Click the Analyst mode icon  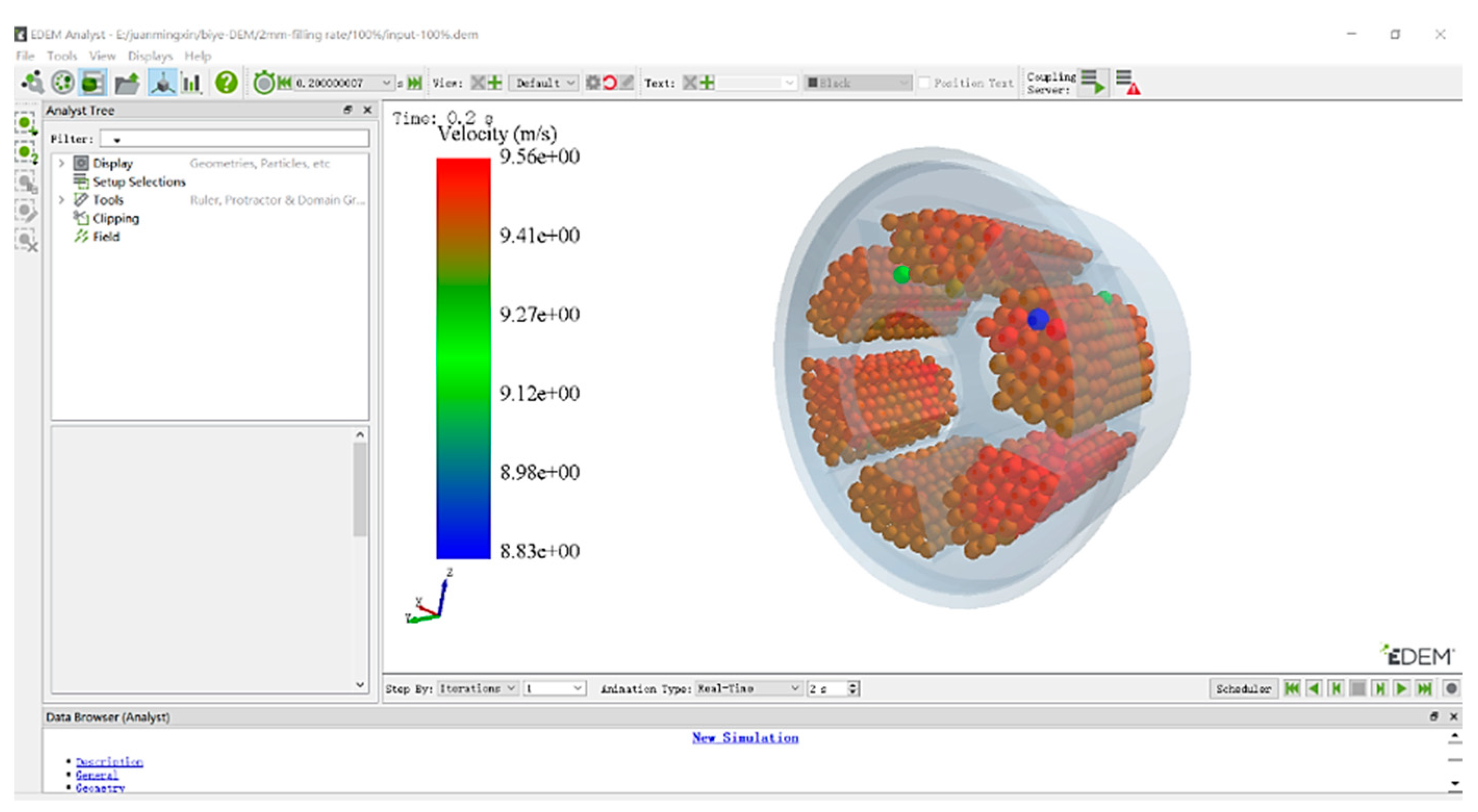coord(93,83)
